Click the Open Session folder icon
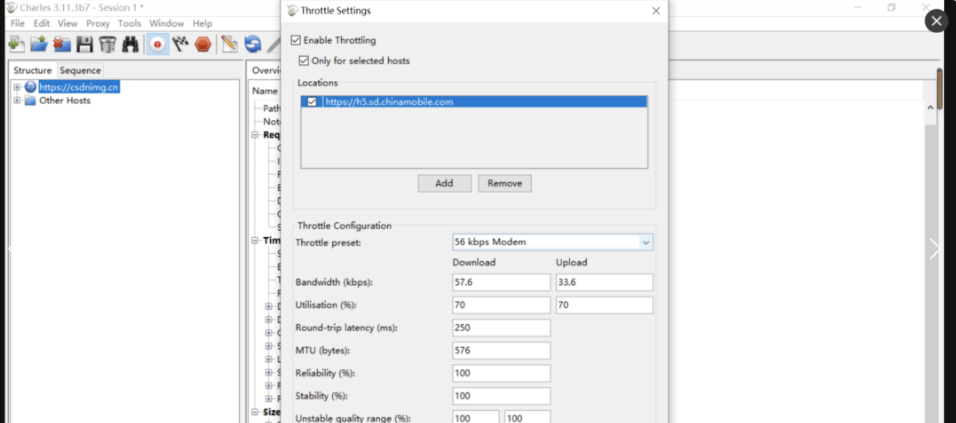Viewport: 956px width, 423px height. tap(39, 44)
